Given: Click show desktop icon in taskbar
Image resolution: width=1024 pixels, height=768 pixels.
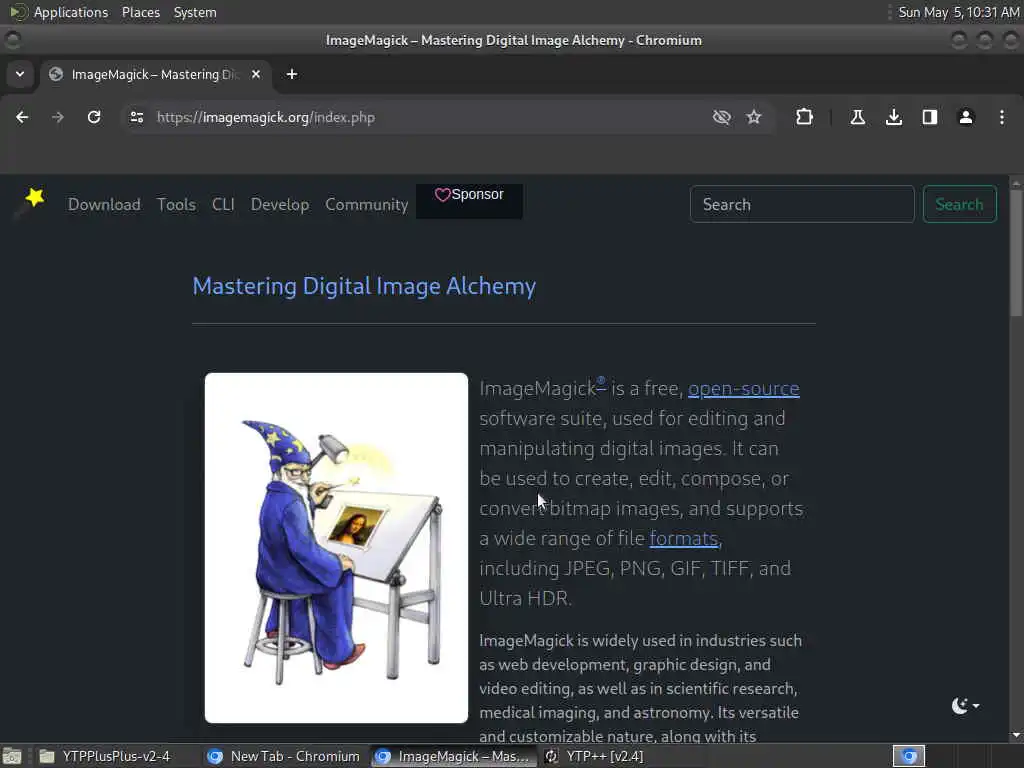Looking at the screenshot, I should (x=12, y=756).
